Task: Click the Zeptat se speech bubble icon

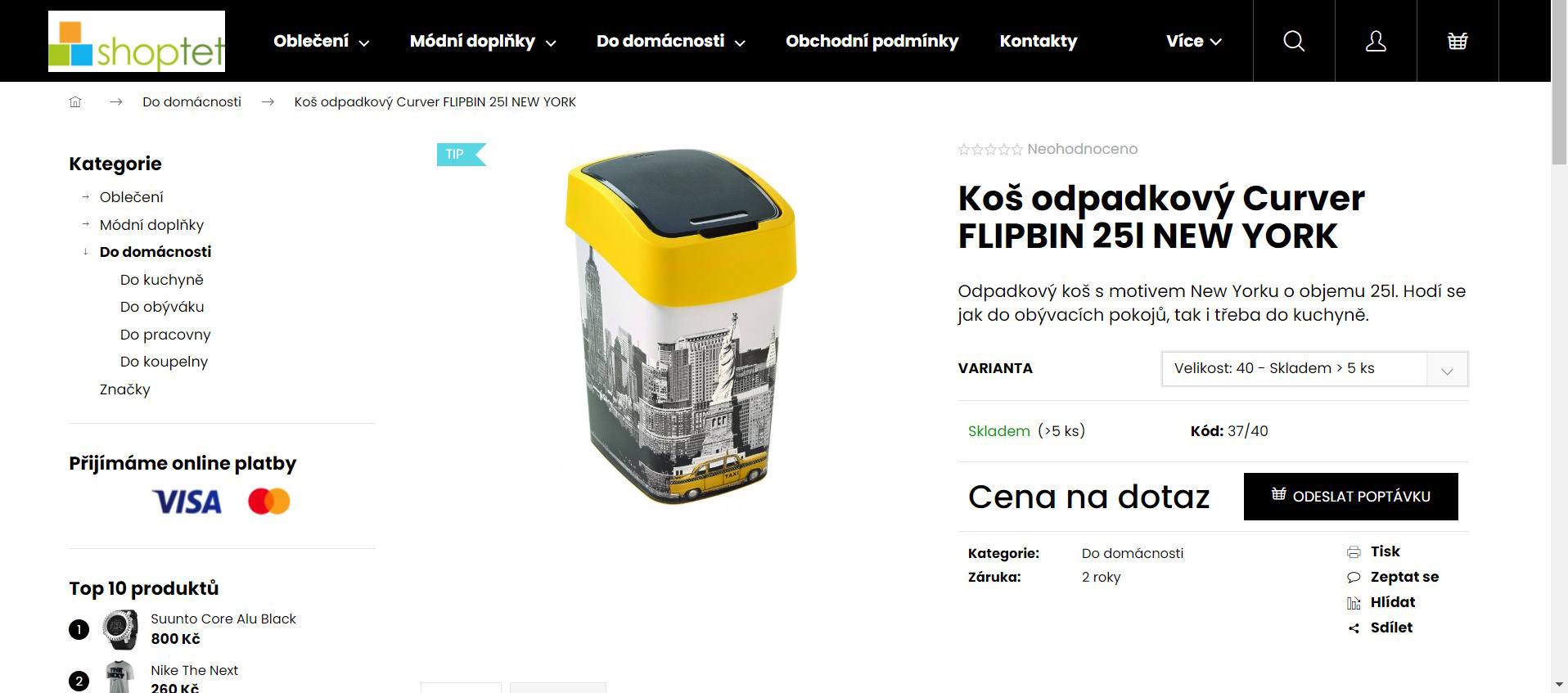Action: 1354,578
